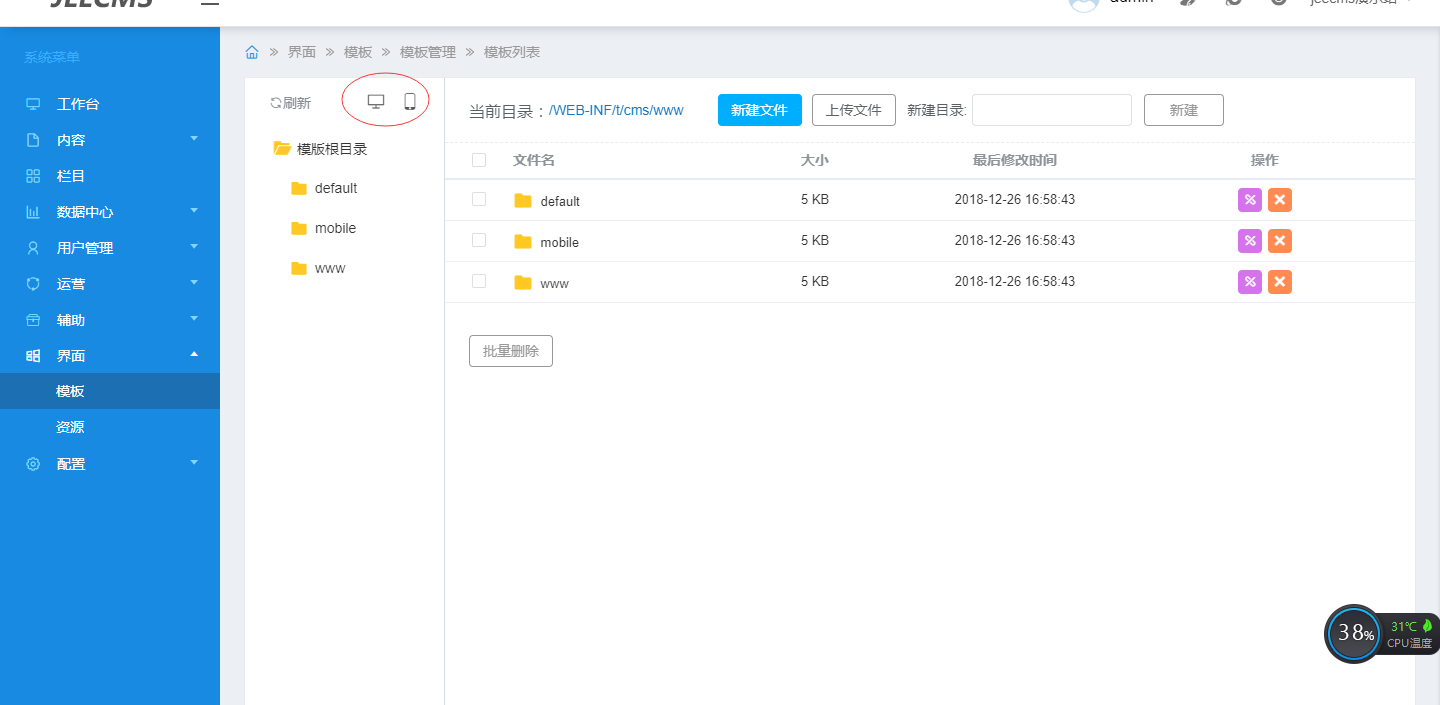Delete the default folder with orange X

[x=1279, y=200]
